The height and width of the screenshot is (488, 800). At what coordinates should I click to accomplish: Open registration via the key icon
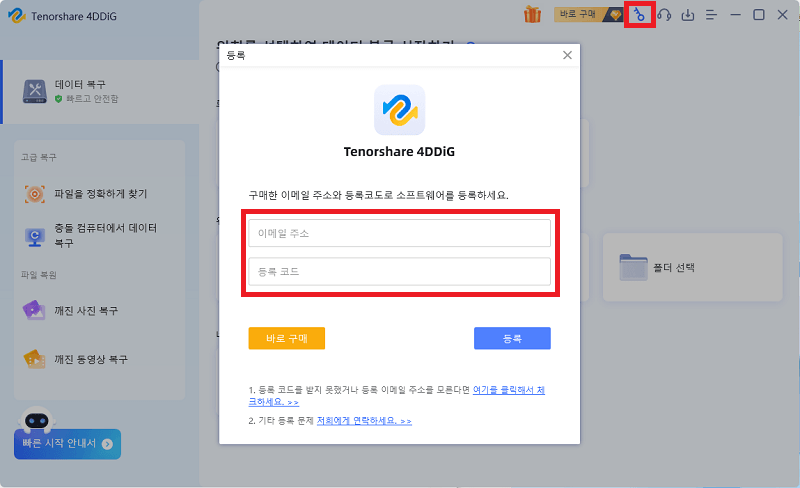tap(639, 14)
